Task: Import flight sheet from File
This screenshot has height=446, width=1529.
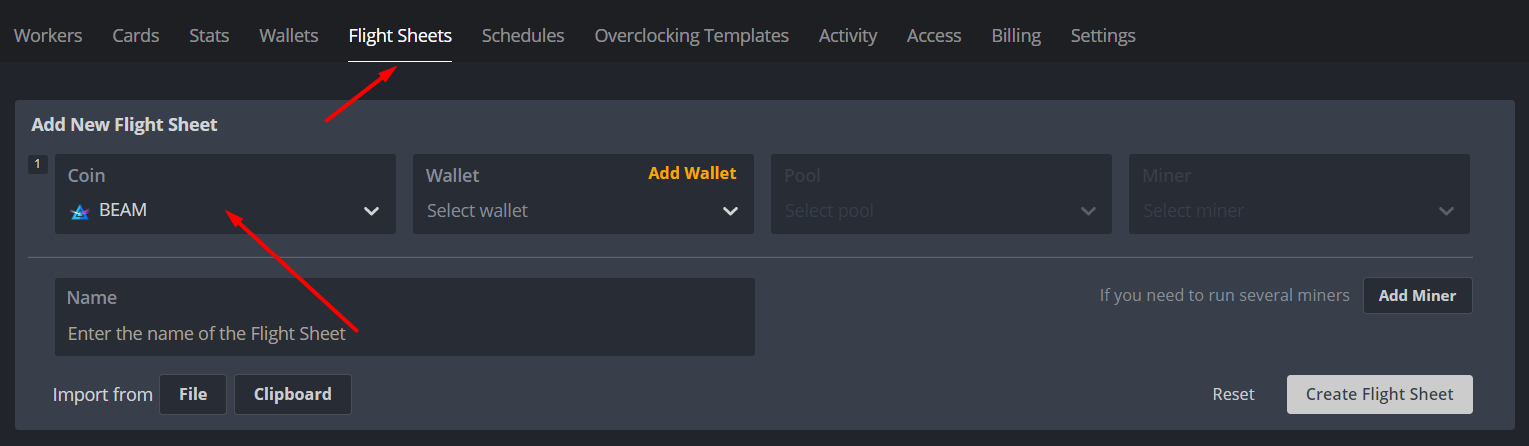Action: [x=193, y=394]
